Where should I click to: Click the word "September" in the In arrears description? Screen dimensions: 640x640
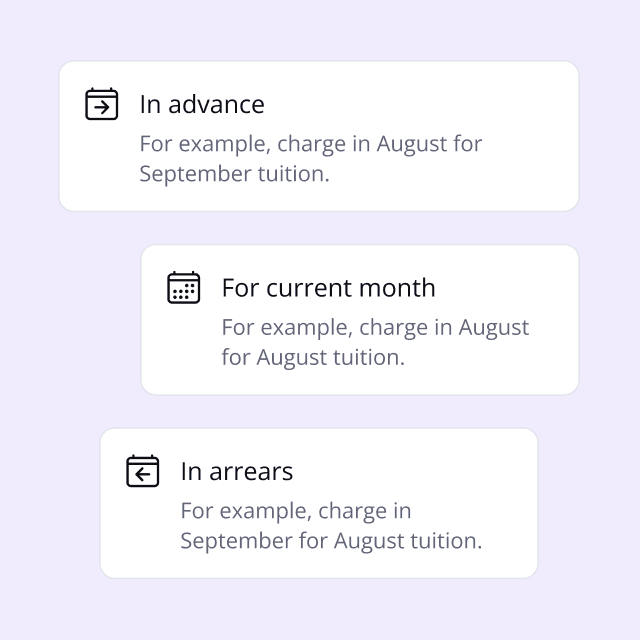point(237,541)
